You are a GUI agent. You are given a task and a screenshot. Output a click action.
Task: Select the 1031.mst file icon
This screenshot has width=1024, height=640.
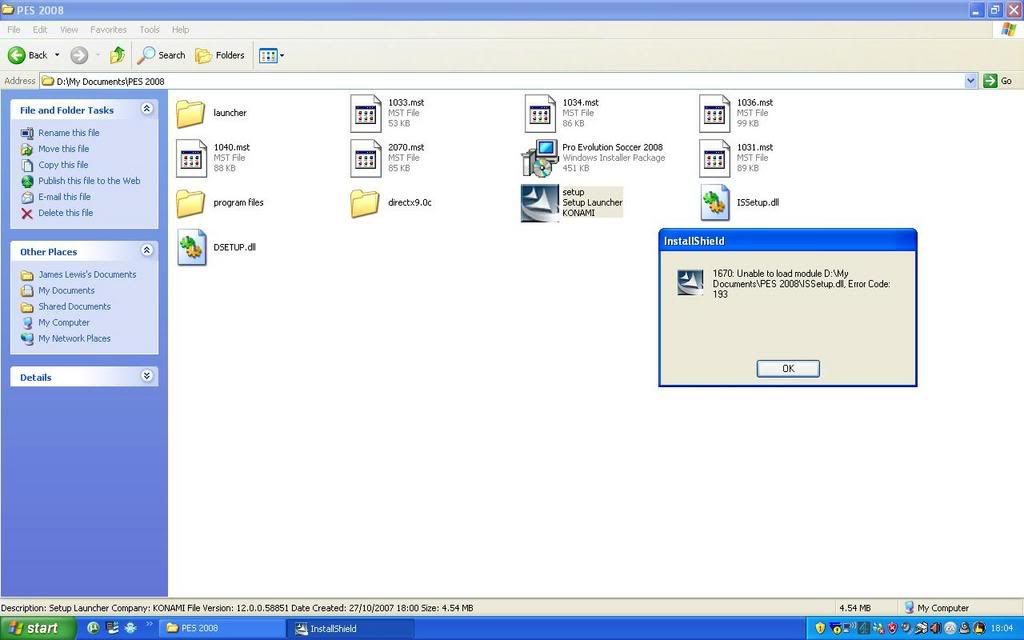point(714,158)
